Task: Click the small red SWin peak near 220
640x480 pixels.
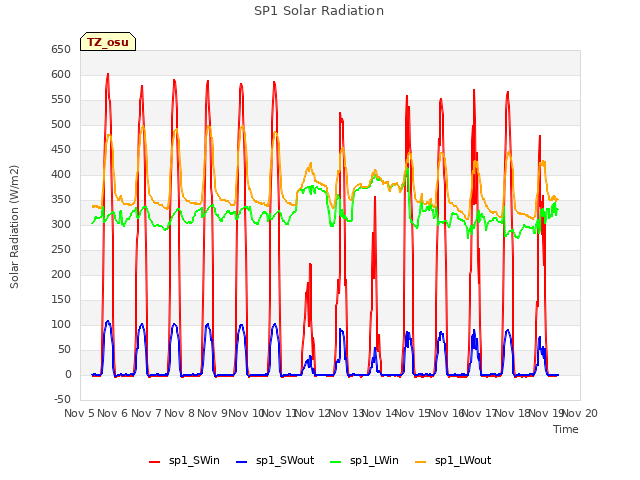Action: point(310,265)
